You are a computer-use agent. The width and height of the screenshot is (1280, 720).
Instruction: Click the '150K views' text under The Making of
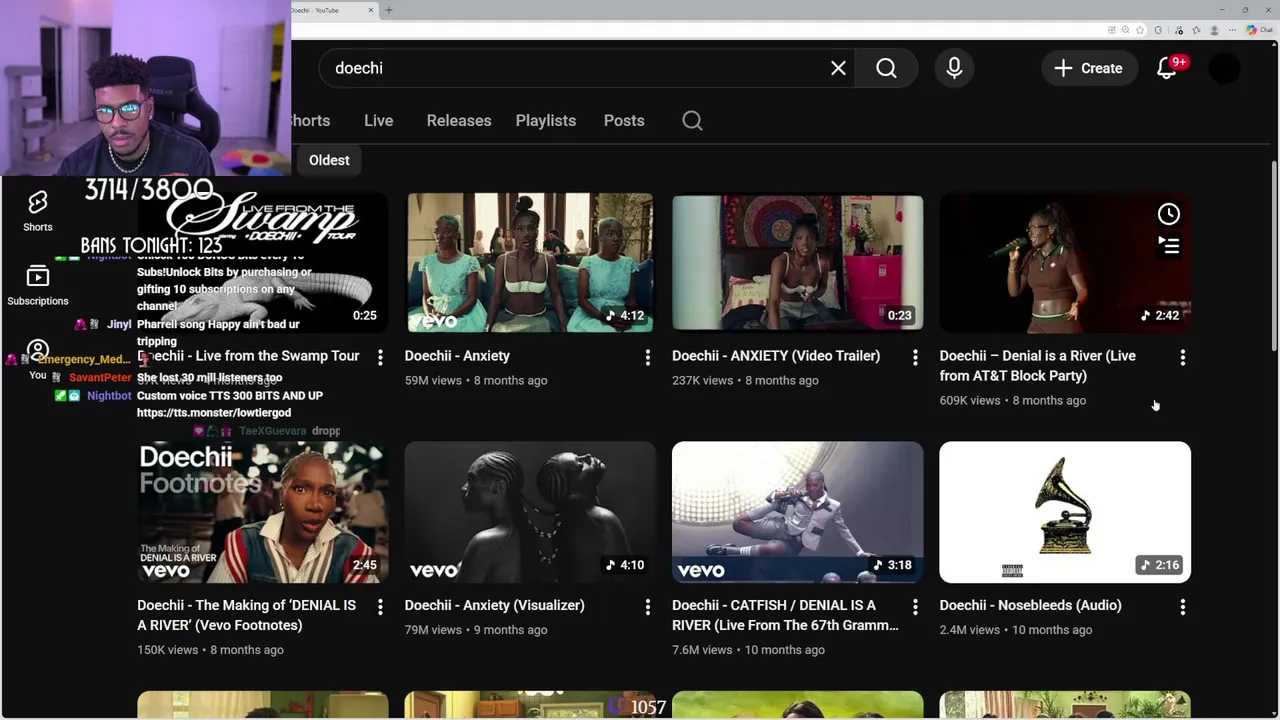tap(168, 650)
